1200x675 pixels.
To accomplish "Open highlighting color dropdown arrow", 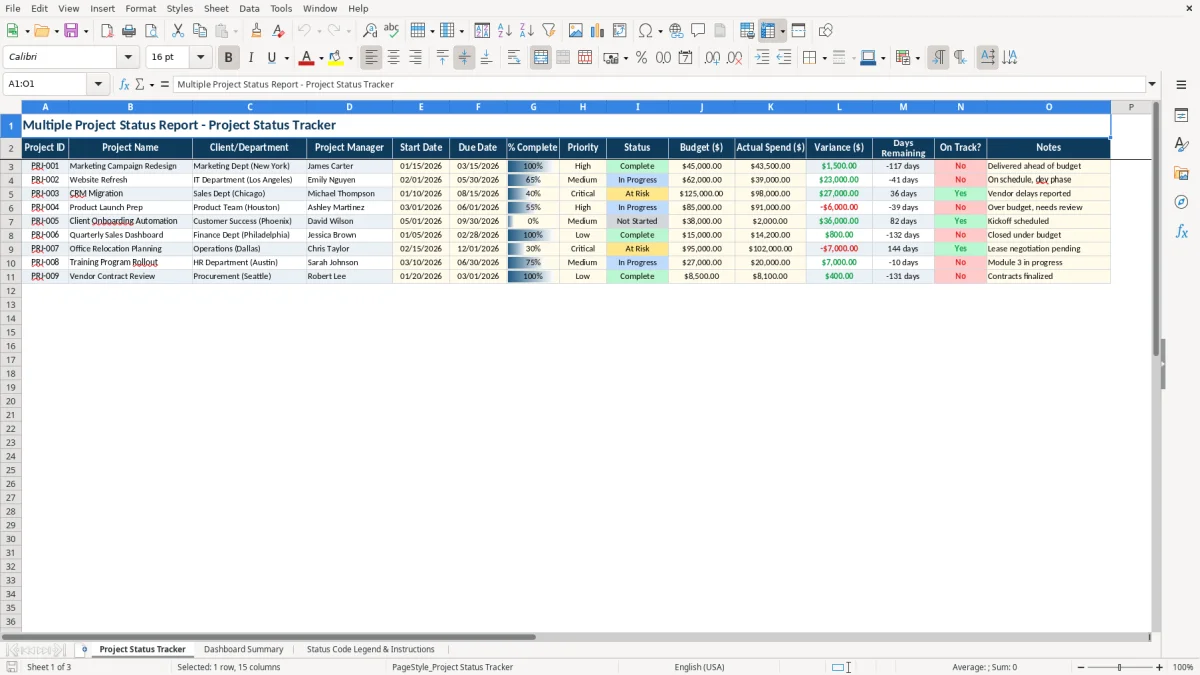I will [x=350, y=58].
